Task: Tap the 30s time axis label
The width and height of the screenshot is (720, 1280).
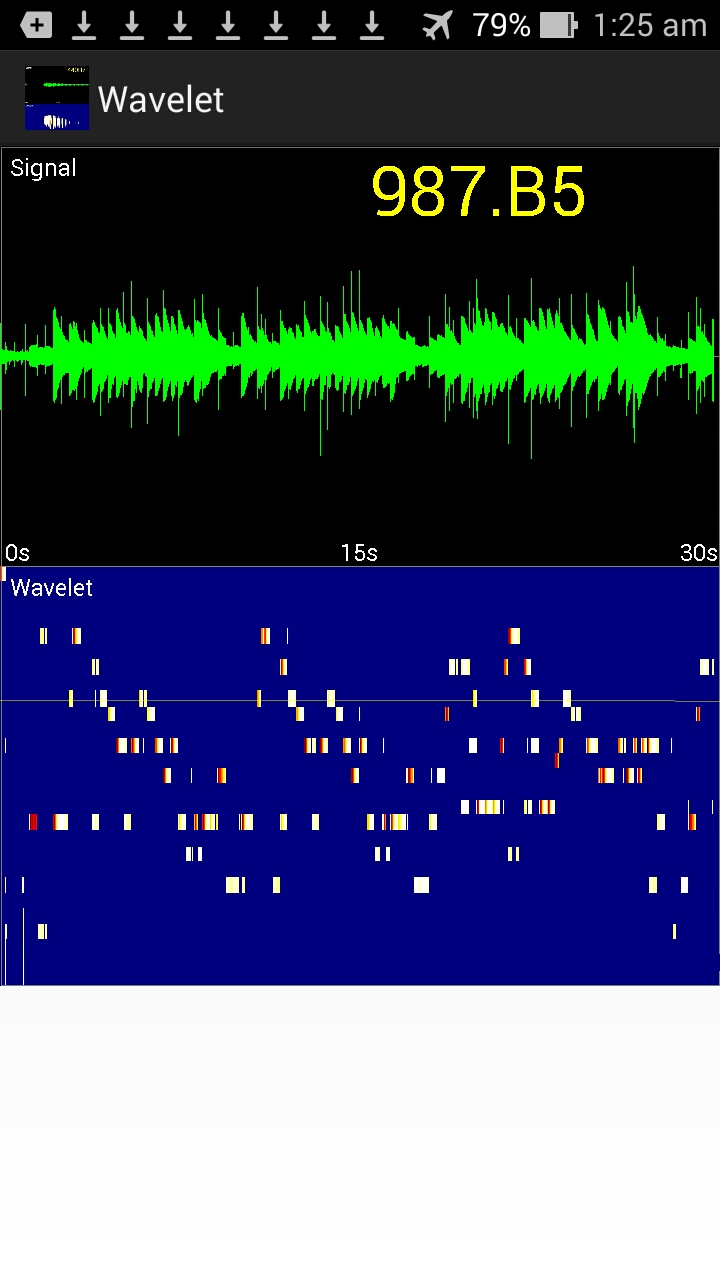Action: coord(698,553)
